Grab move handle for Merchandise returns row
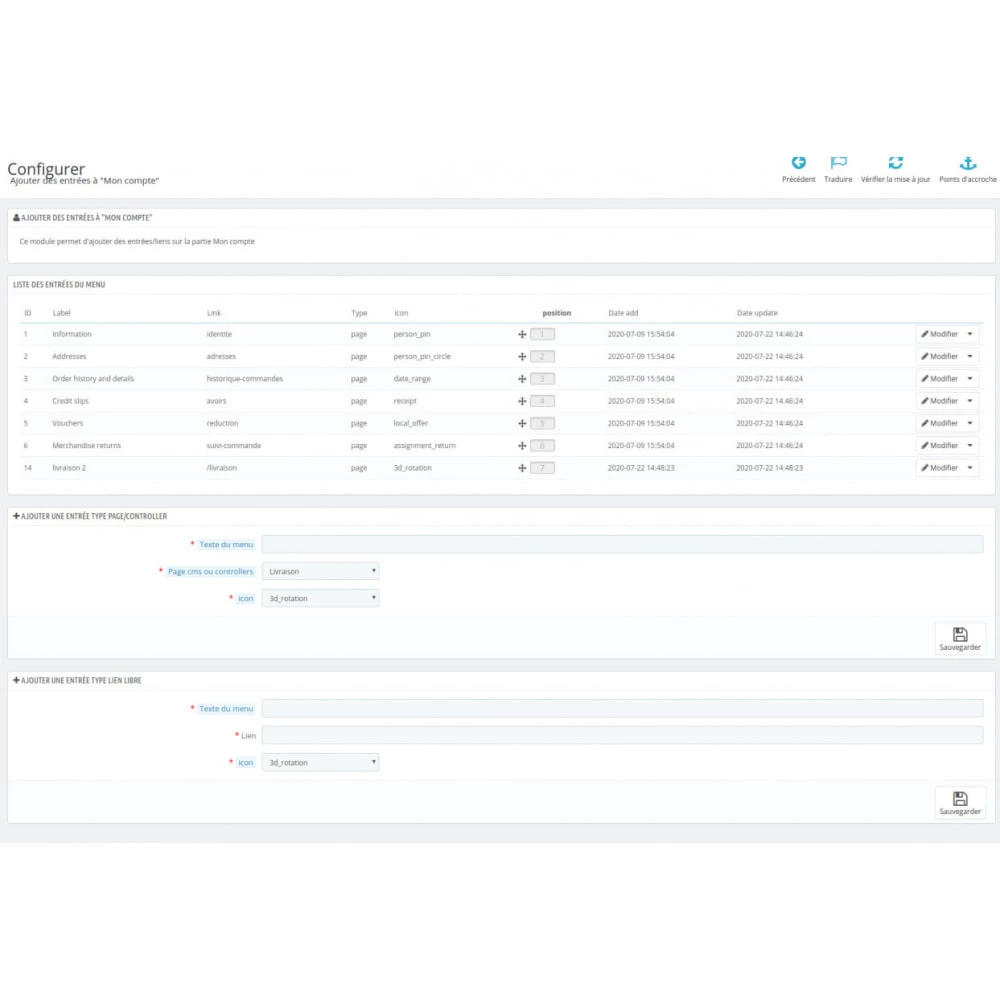 click(522, 446)
